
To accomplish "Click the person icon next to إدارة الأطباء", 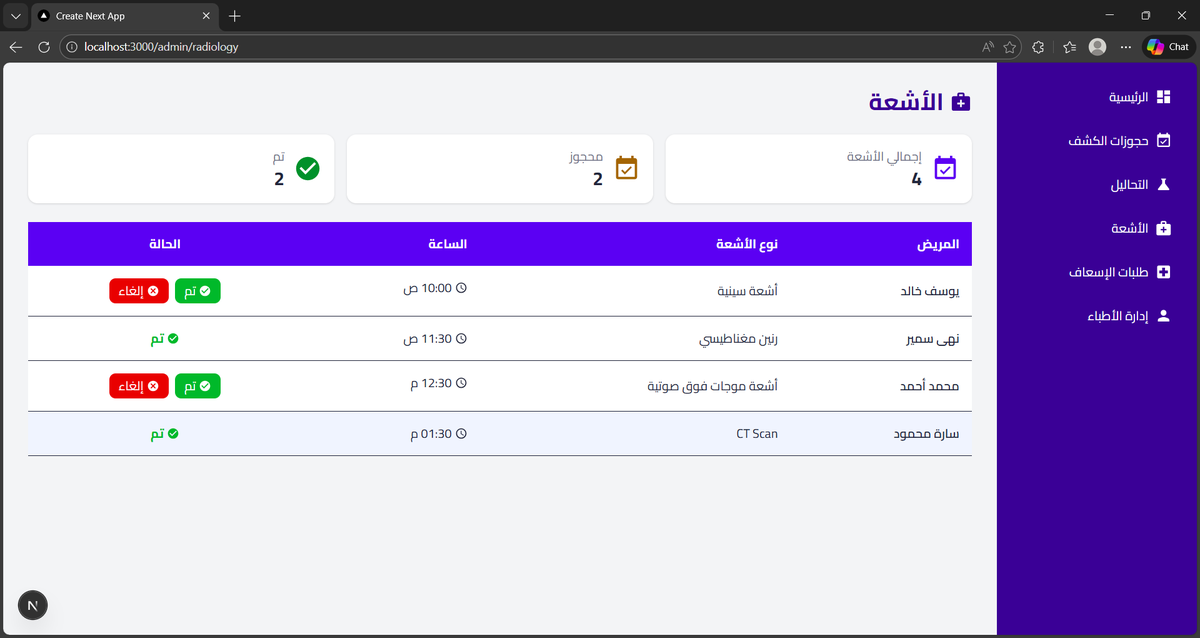I will [1163, 315].
